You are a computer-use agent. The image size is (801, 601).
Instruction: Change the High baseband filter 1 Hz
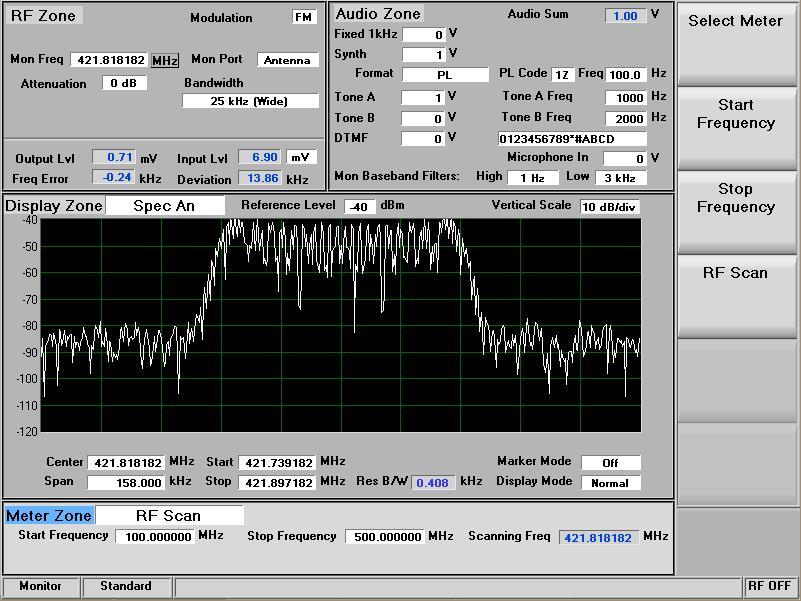(532, 177)
